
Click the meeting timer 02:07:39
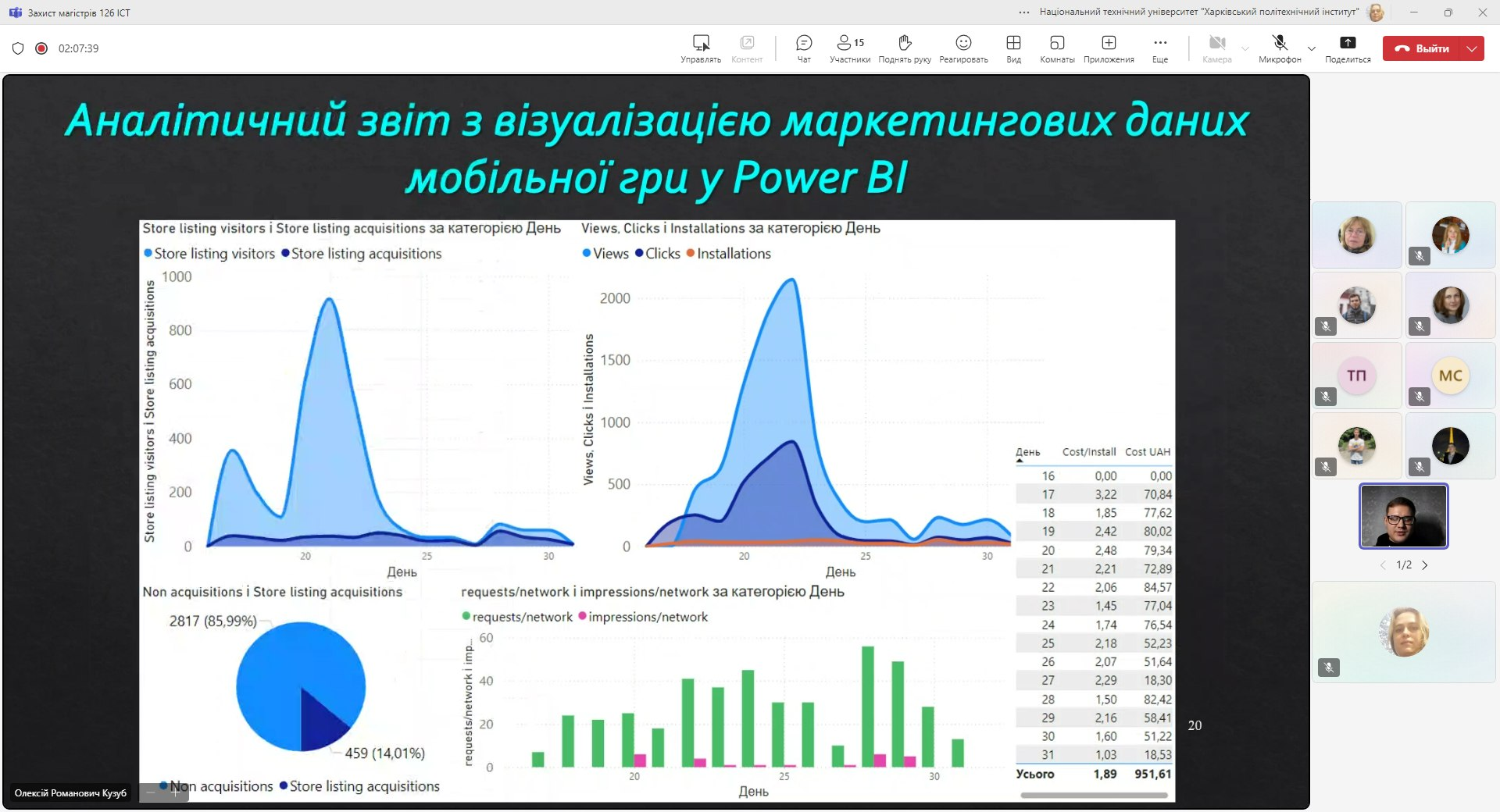pyautogui.click(x=79, y=48)
